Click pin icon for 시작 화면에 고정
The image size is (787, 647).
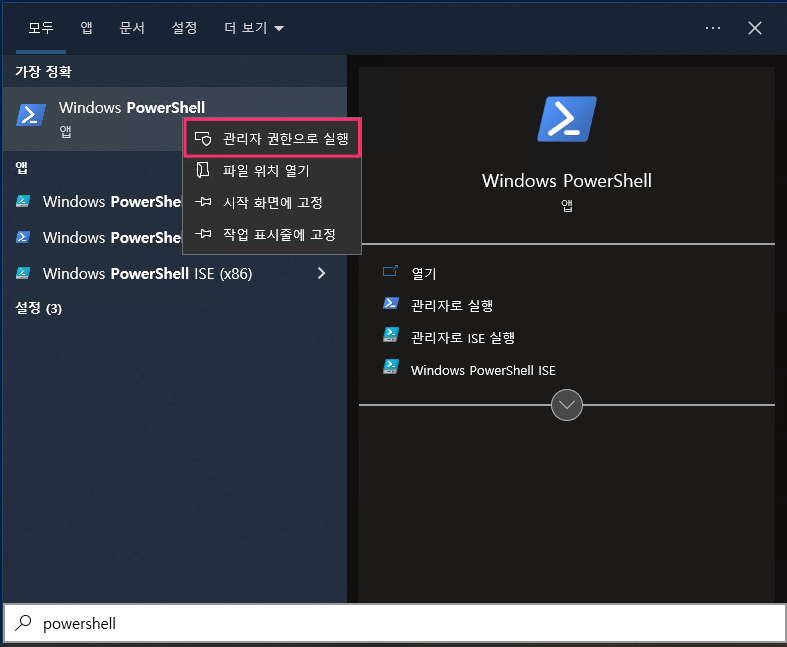(x=203, y=202)
